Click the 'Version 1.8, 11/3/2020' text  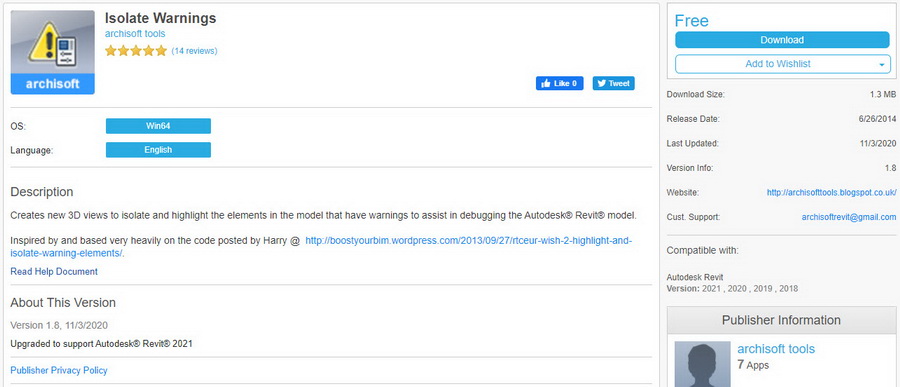click(59, 325)
